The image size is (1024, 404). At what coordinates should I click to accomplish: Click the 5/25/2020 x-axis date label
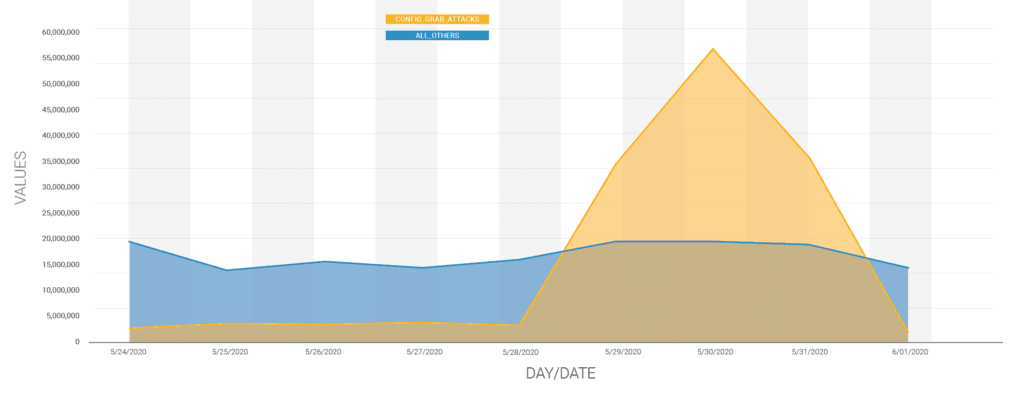click(x=231, y=352)
